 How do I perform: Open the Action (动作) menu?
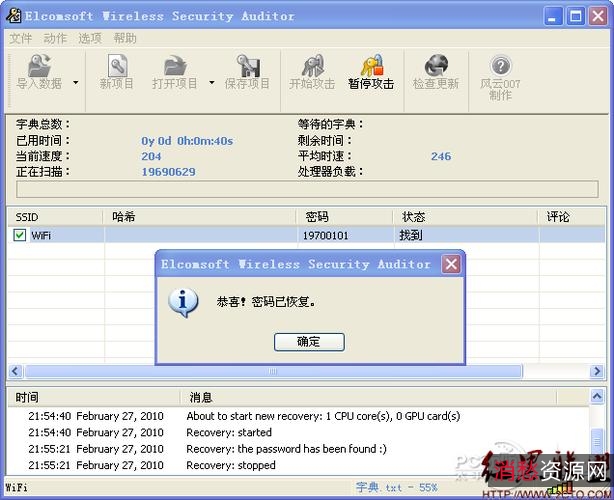click(x=55, y=38)
